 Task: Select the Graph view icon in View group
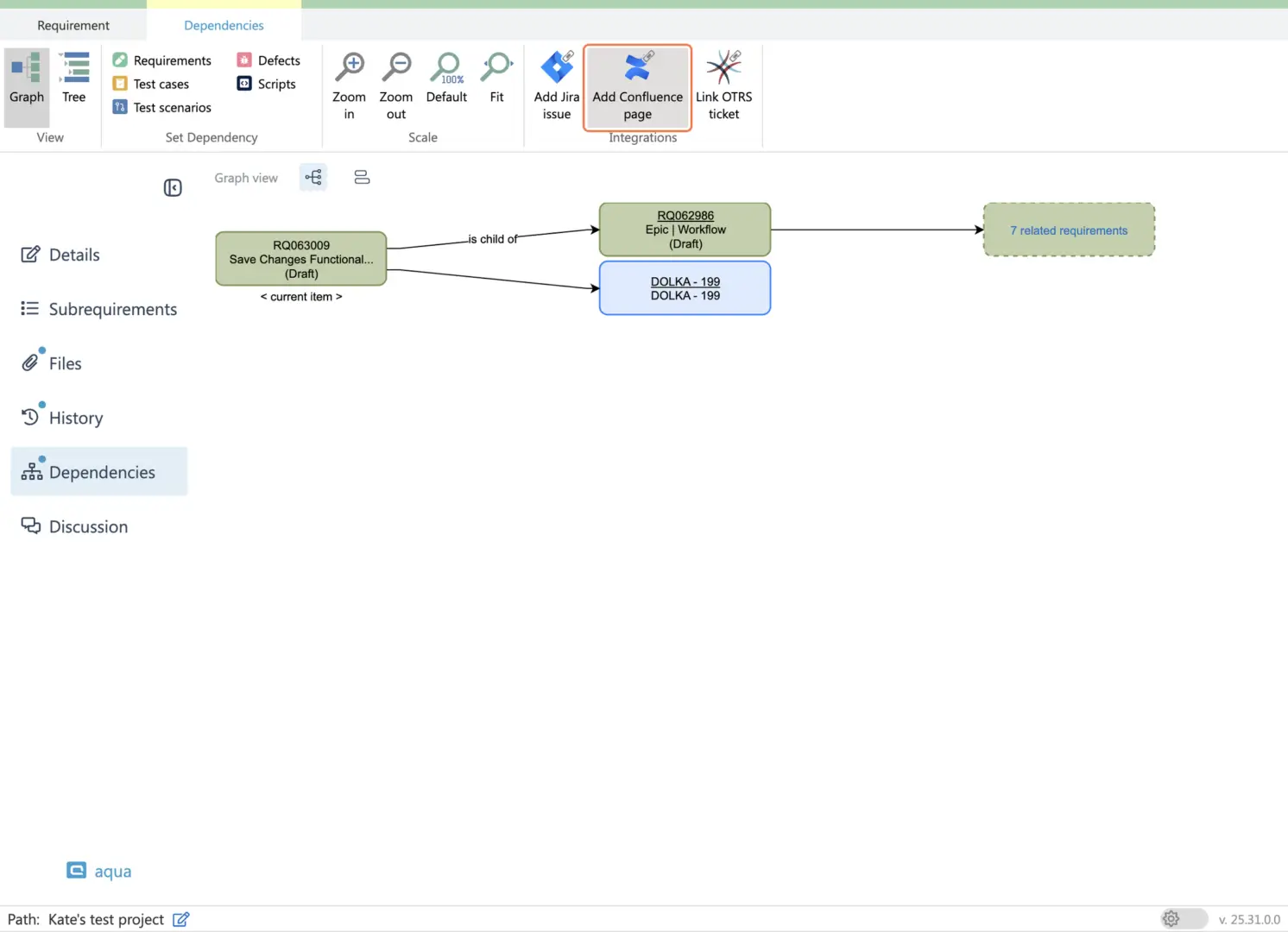[26, 78]
